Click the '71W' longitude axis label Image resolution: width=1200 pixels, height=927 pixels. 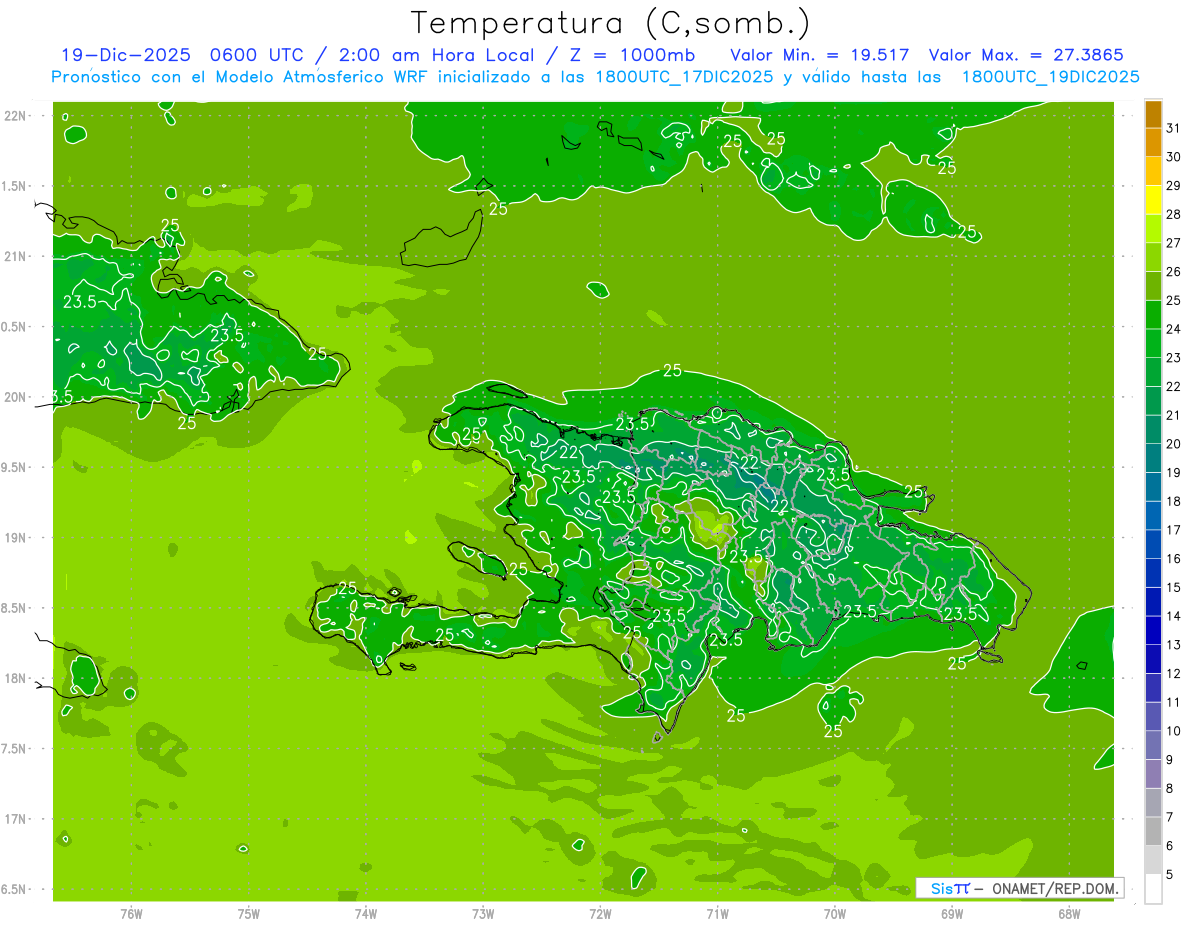coord(717,913)
